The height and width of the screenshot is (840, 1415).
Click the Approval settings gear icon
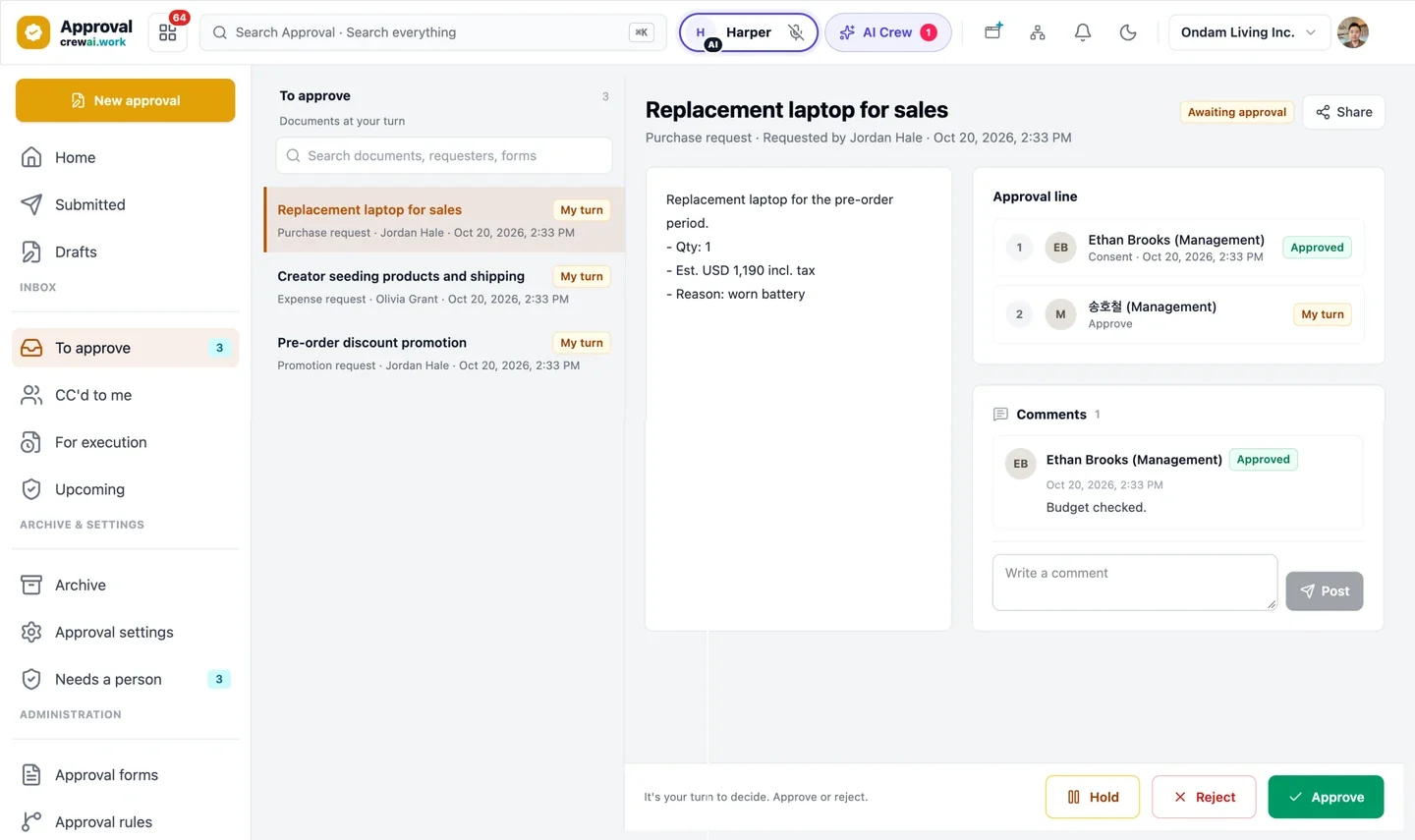(x=31, y=632)
